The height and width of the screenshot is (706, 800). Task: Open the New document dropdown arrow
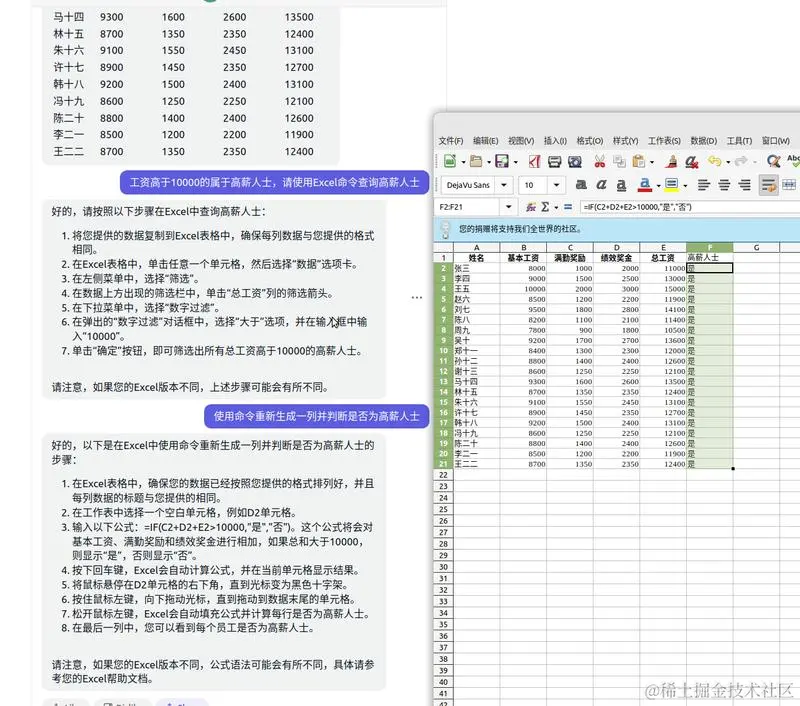(463, 162)
